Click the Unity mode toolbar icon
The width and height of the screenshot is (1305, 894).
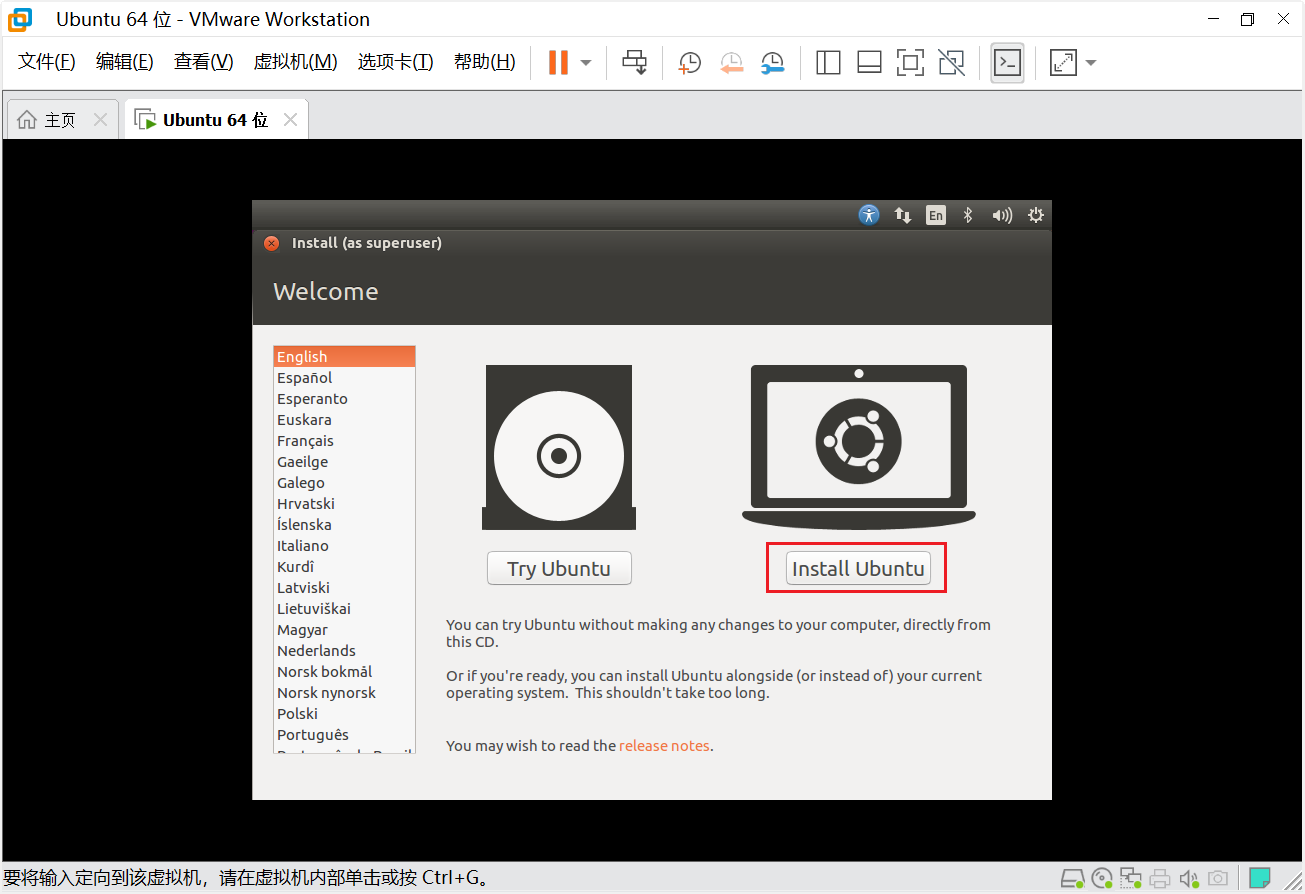pyautogui.click(x=951, y=63)
